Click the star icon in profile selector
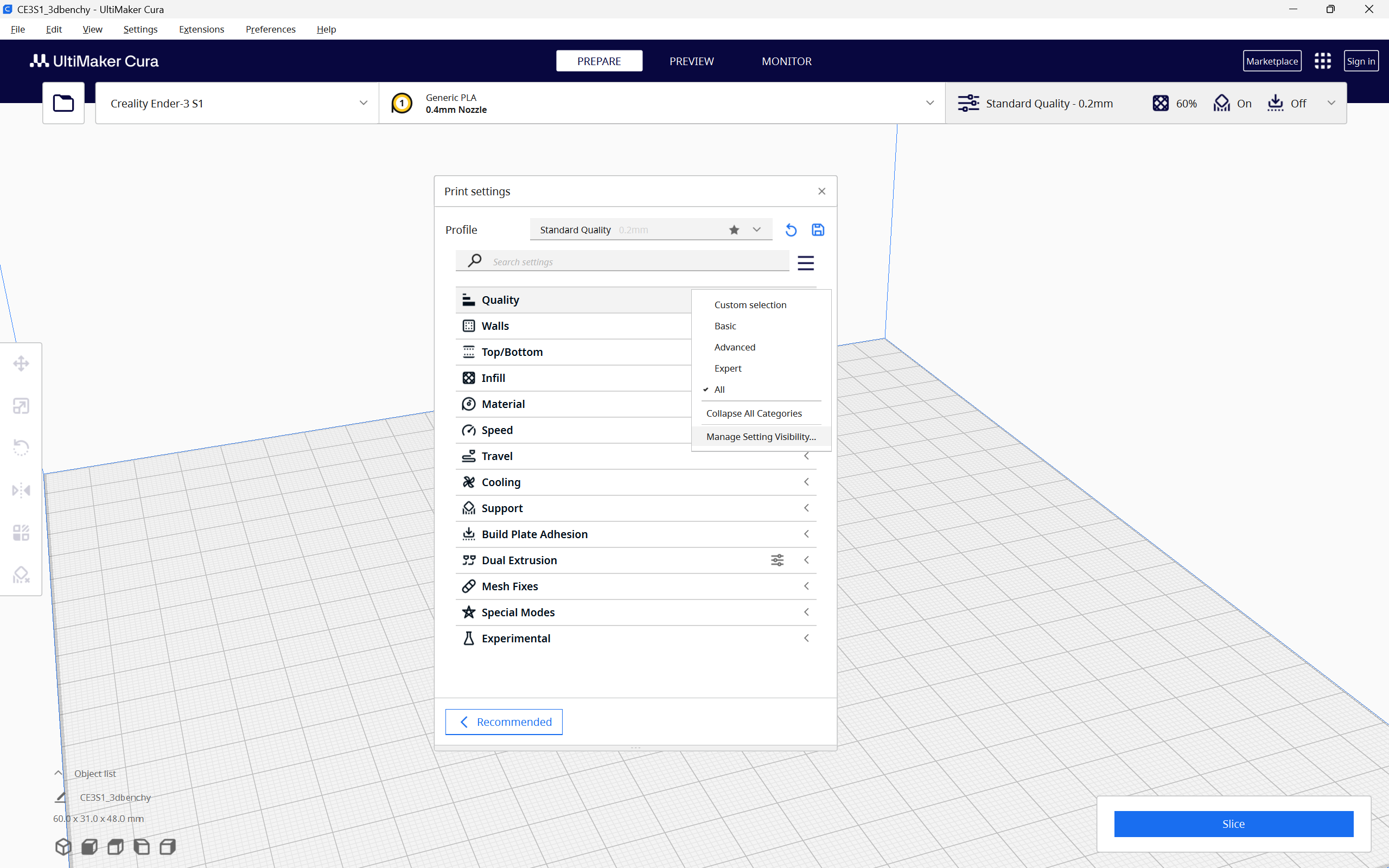 734,230
